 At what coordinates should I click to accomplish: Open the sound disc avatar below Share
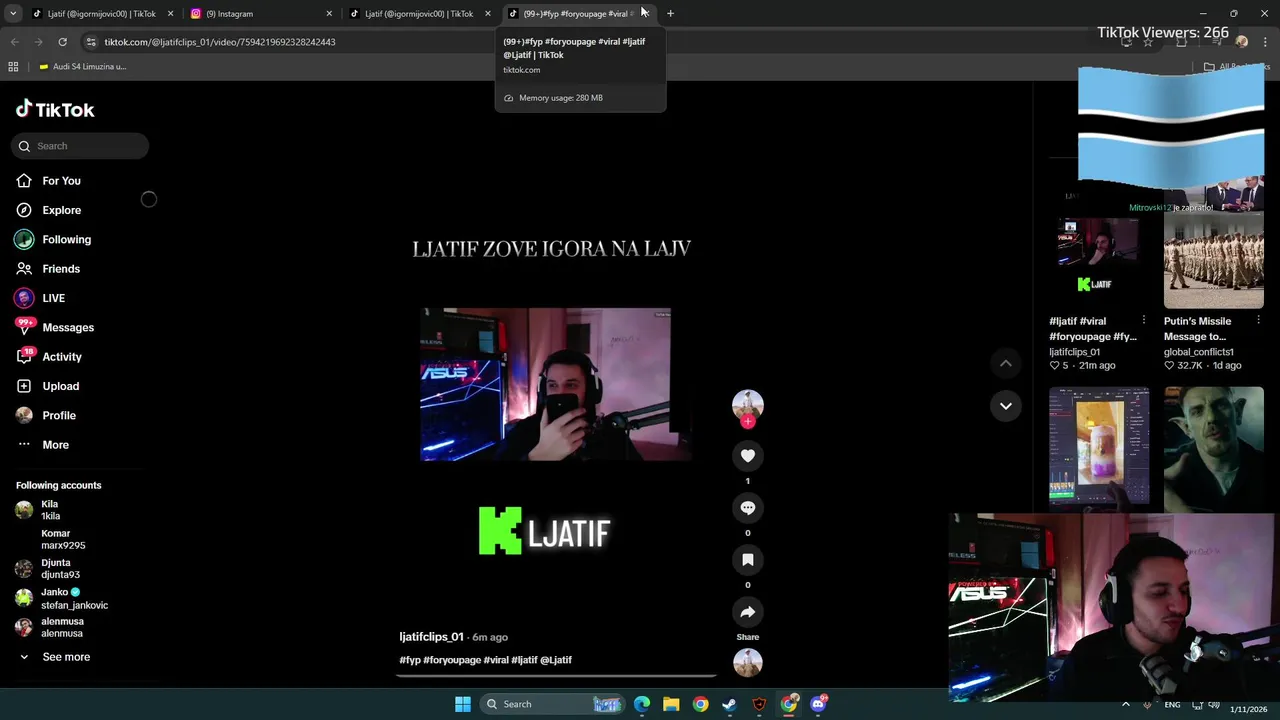pos(747,662)
